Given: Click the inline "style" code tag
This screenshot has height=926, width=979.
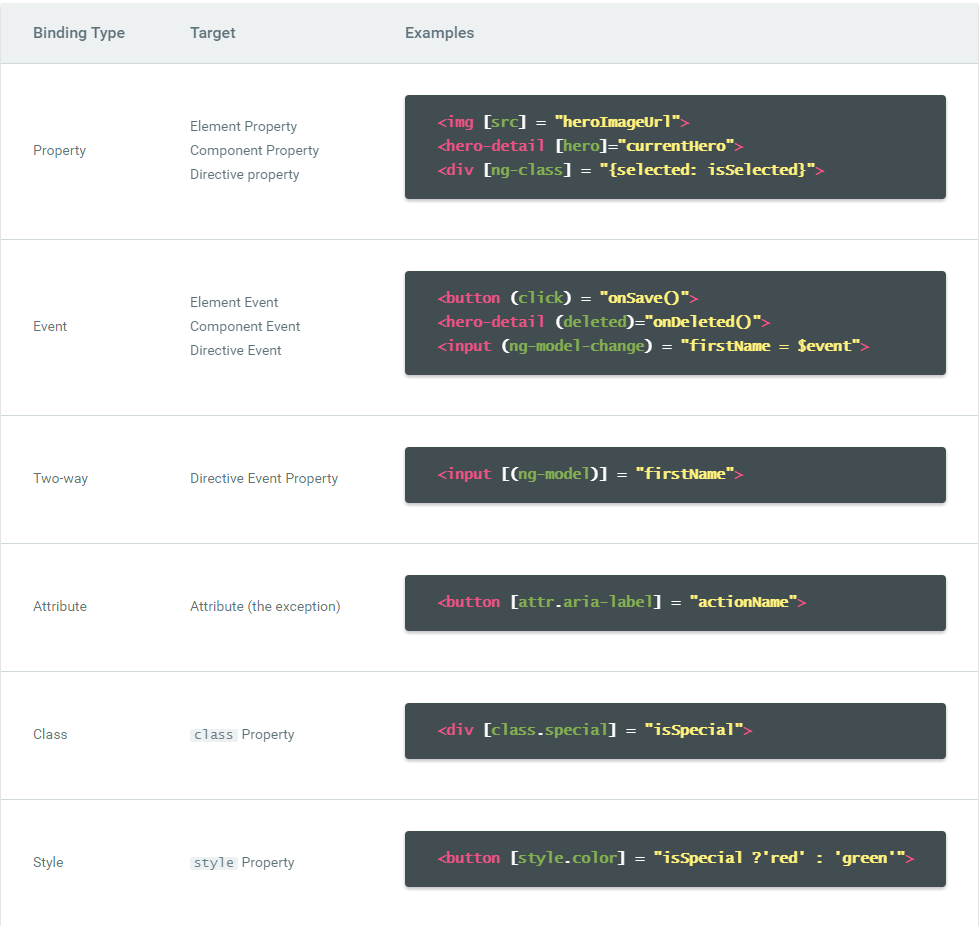Looking at the screenshot, I should 213,863.
